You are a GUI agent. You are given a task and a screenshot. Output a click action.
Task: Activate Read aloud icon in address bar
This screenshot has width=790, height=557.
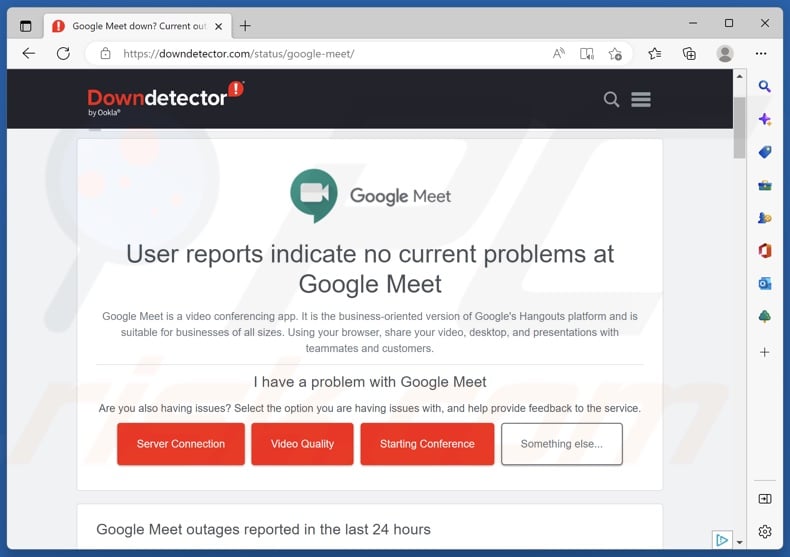point(558,53)
